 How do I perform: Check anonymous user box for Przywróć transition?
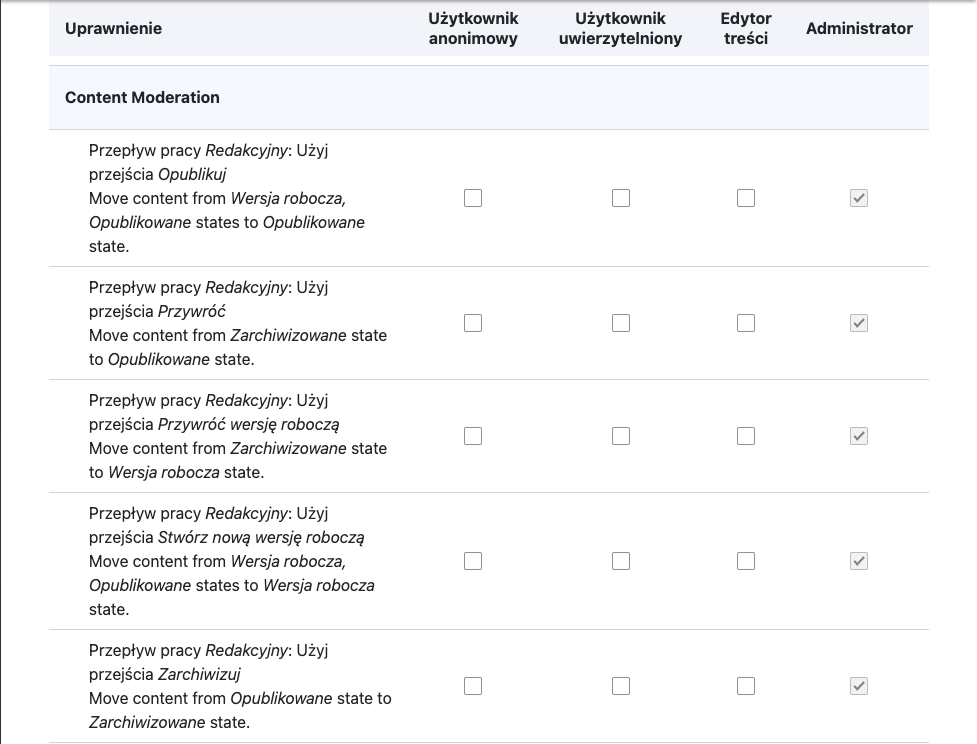pos(473,323)
